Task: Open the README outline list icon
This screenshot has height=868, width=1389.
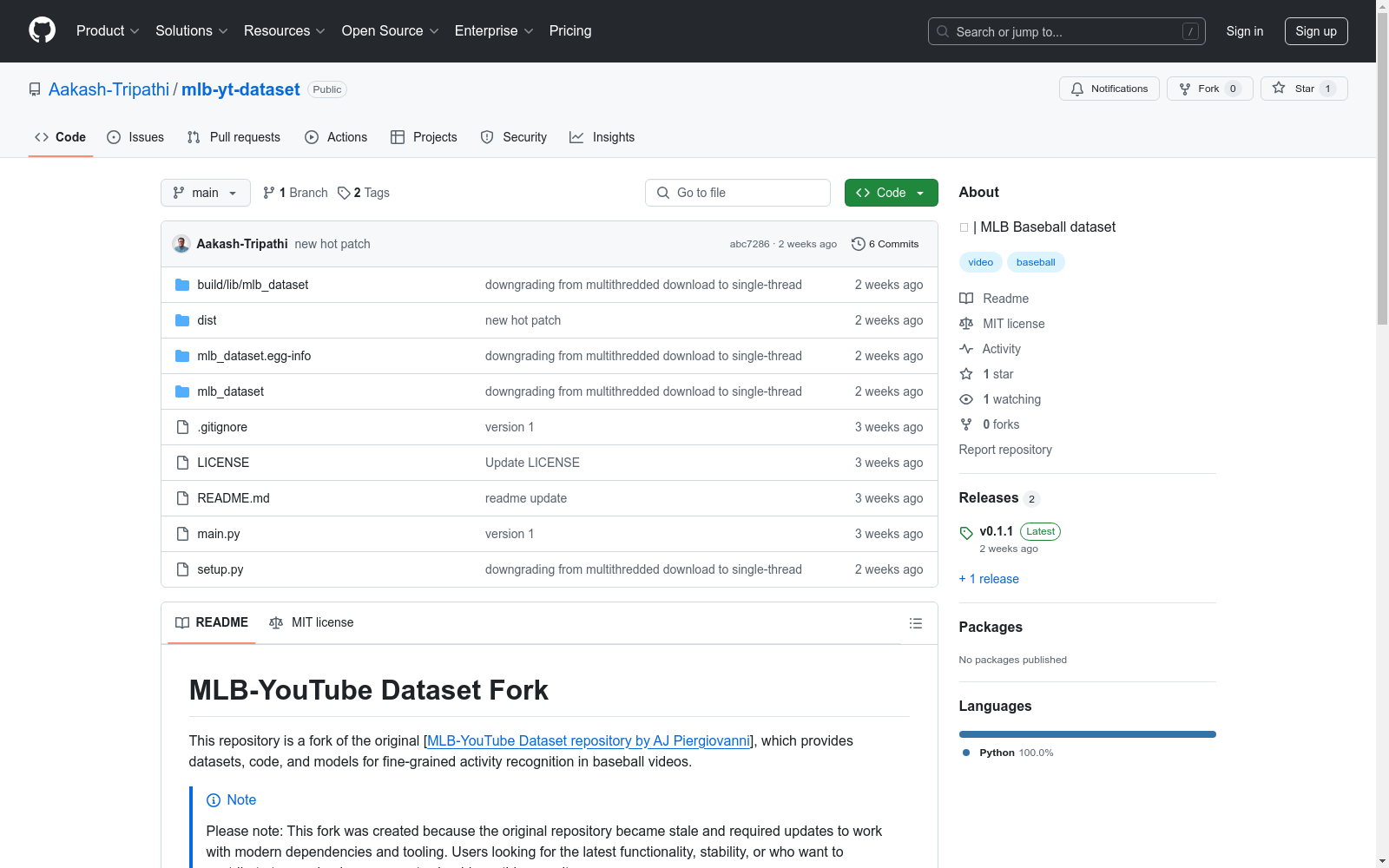Action: coord(916,623)
